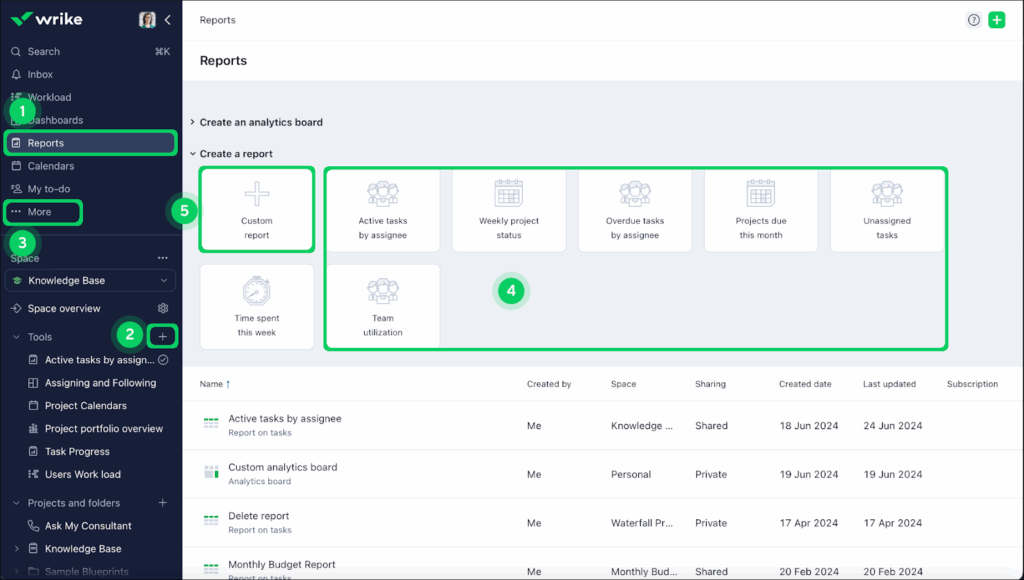This screenshot has height=580, width=1024.
Task: Click the user profile avatar
Action: [147, 20]
